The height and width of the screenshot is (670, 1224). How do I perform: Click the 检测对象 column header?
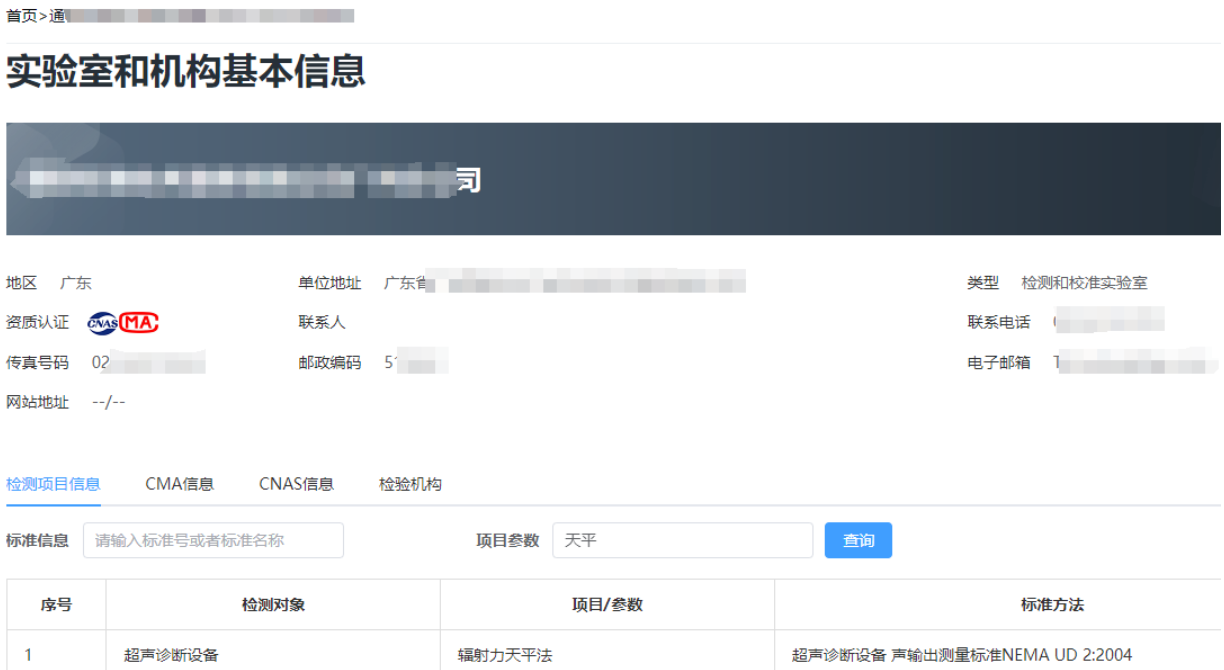click(273, 604)
